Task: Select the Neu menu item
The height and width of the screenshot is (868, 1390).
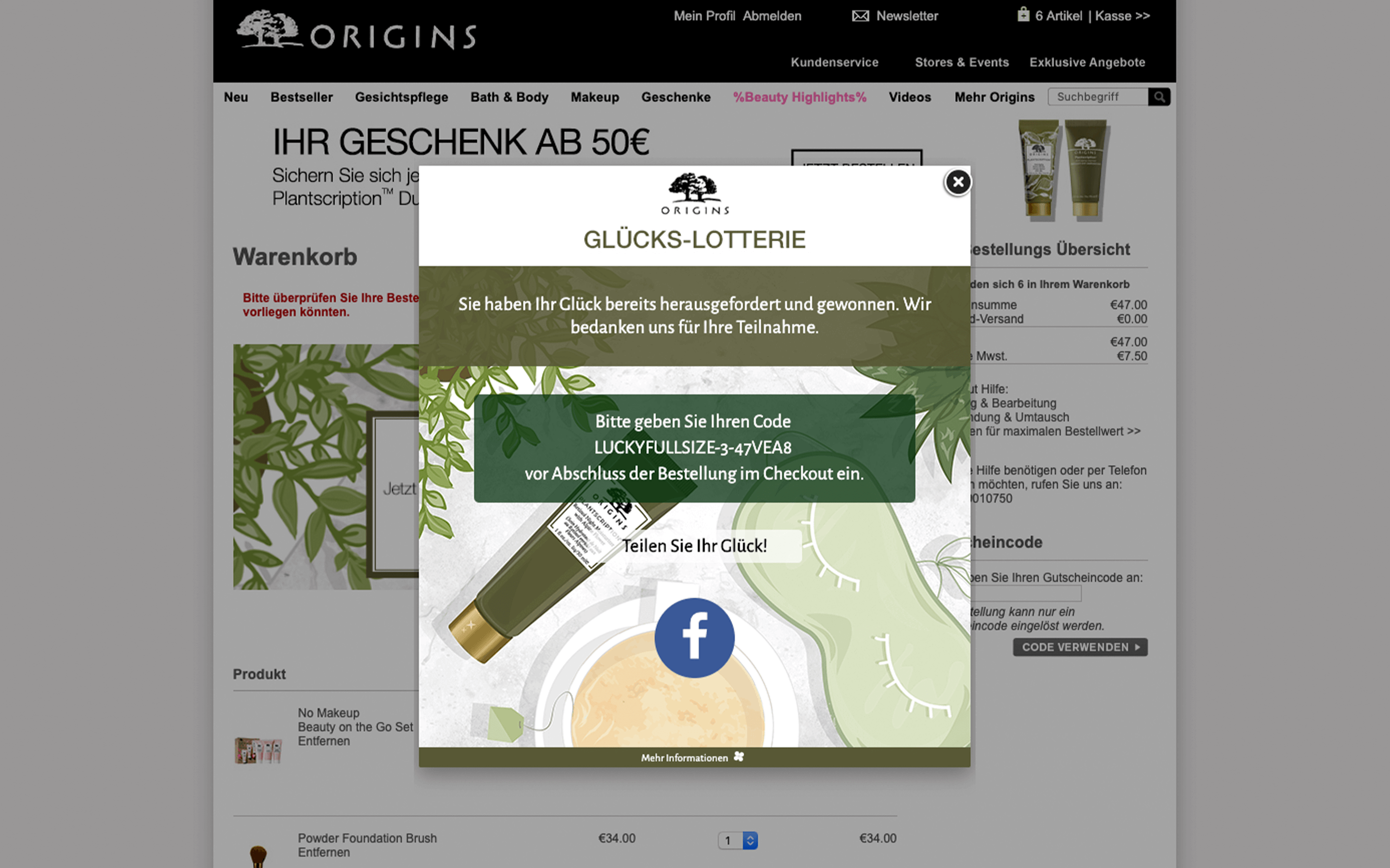Action: [236, 97]
